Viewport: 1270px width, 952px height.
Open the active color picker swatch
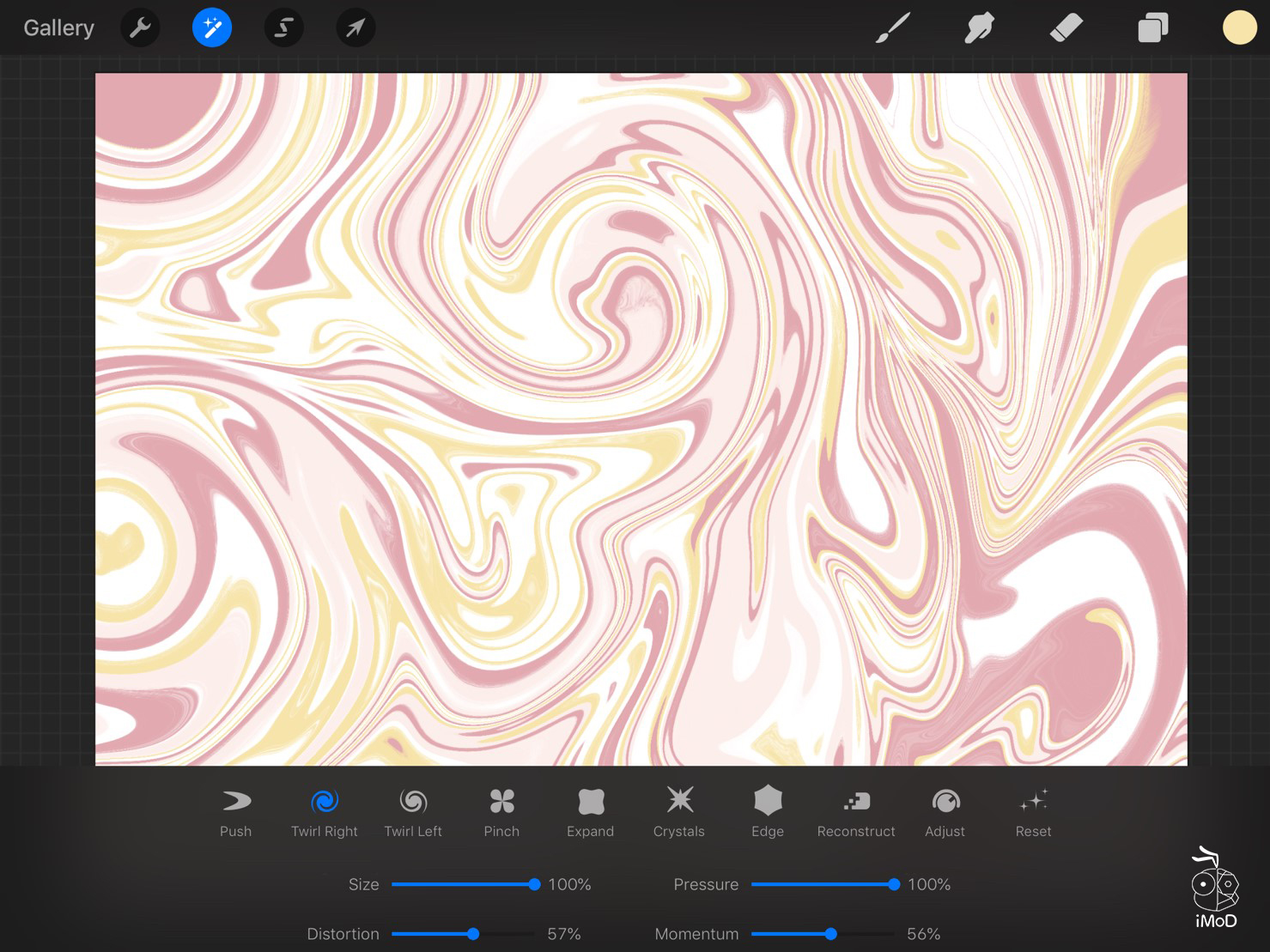click(1239, 28)
